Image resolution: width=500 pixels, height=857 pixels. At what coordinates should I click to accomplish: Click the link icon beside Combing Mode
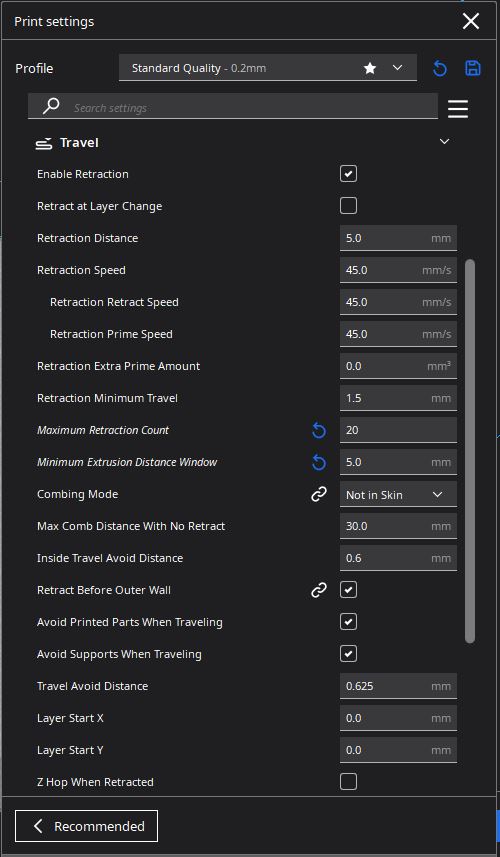(x=319, y=495)
